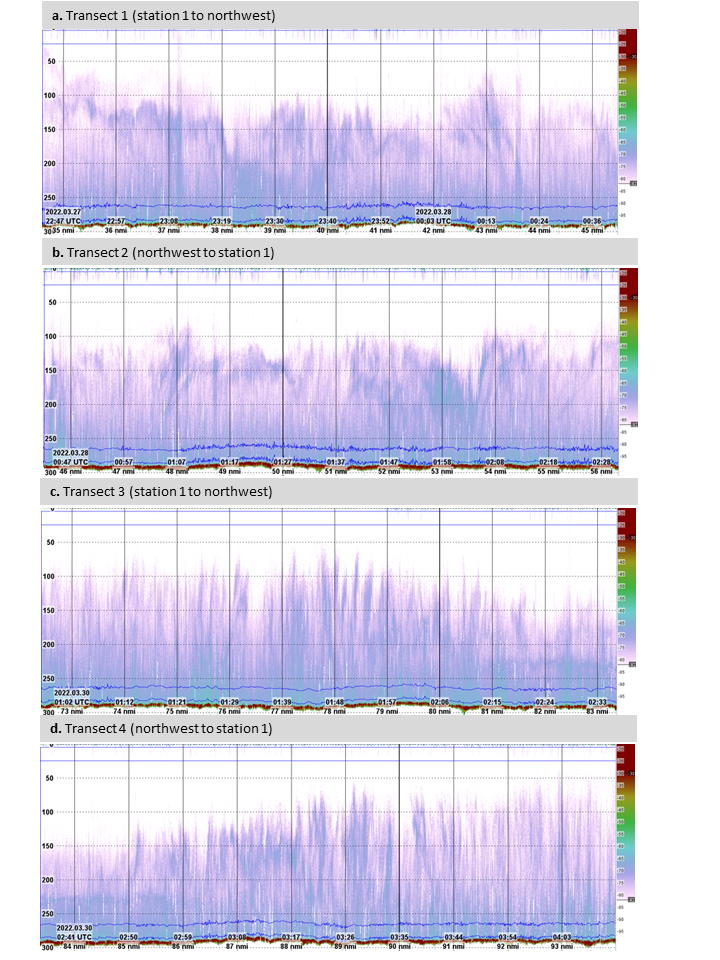Click the '00:36' time marker

coord(592,221)
